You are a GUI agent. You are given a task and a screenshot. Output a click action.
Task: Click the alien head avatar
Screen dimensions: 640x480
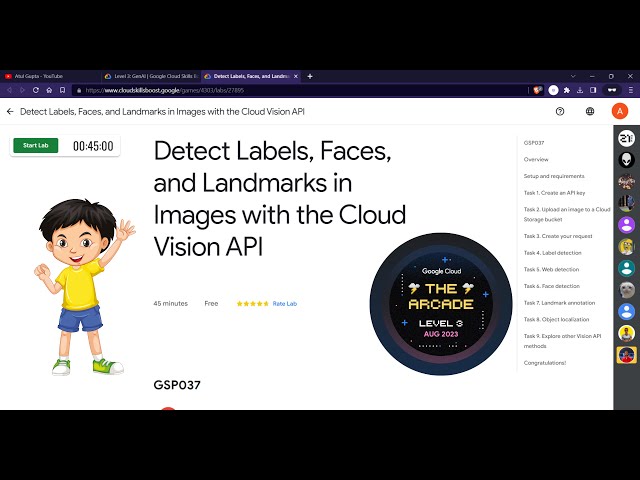626,160
